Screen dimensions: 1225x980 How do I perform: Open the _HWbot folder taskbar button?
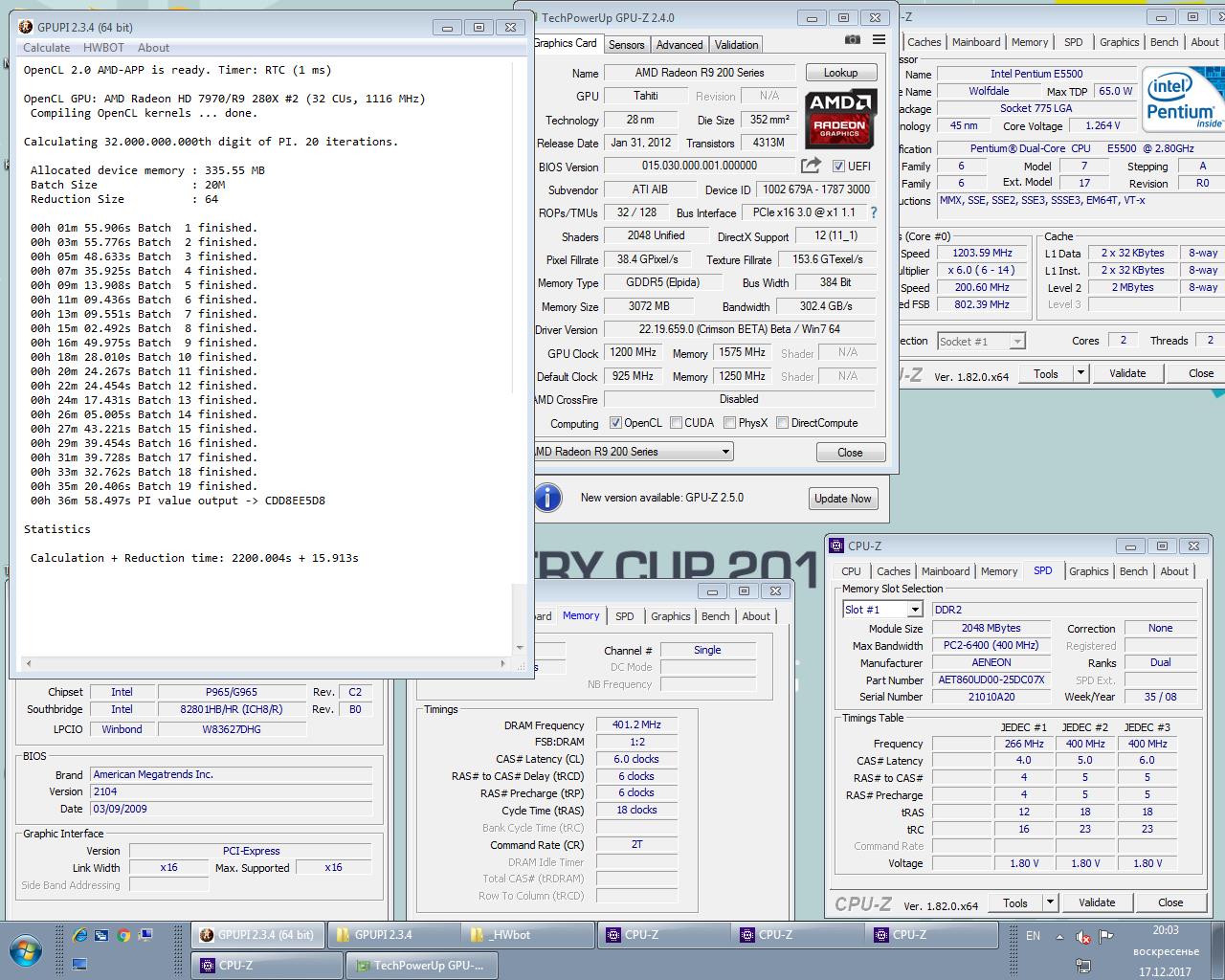coord(529,935)
